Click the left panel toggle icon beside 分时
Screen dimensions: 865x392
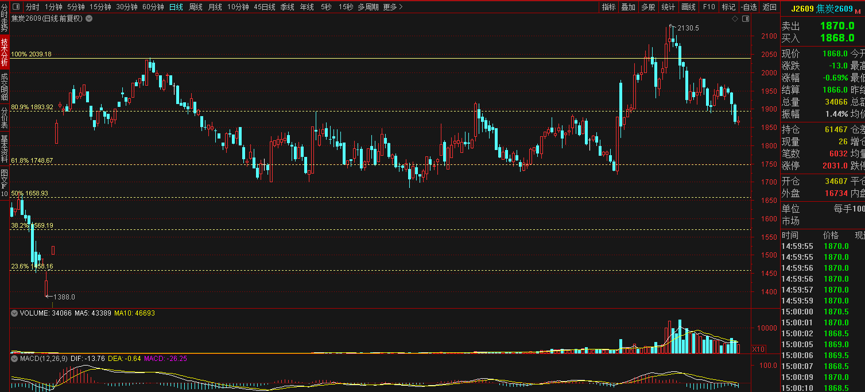15,7
